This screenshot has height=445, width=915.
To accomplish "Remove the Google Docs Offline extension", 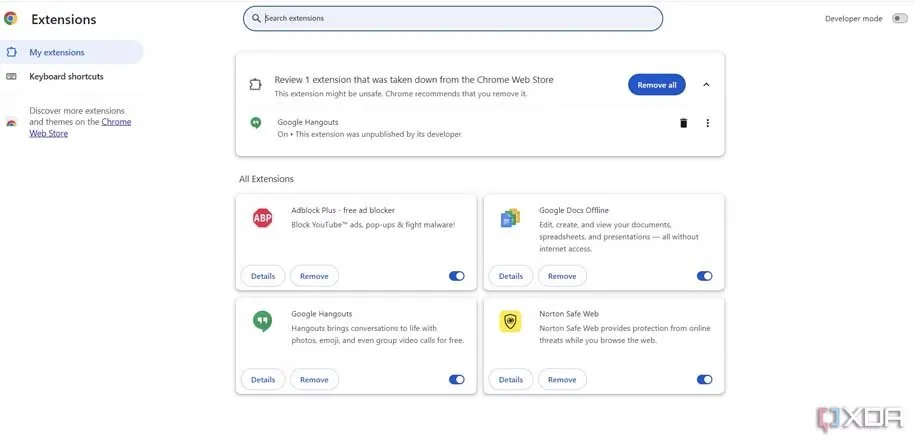I will point(562,276).
